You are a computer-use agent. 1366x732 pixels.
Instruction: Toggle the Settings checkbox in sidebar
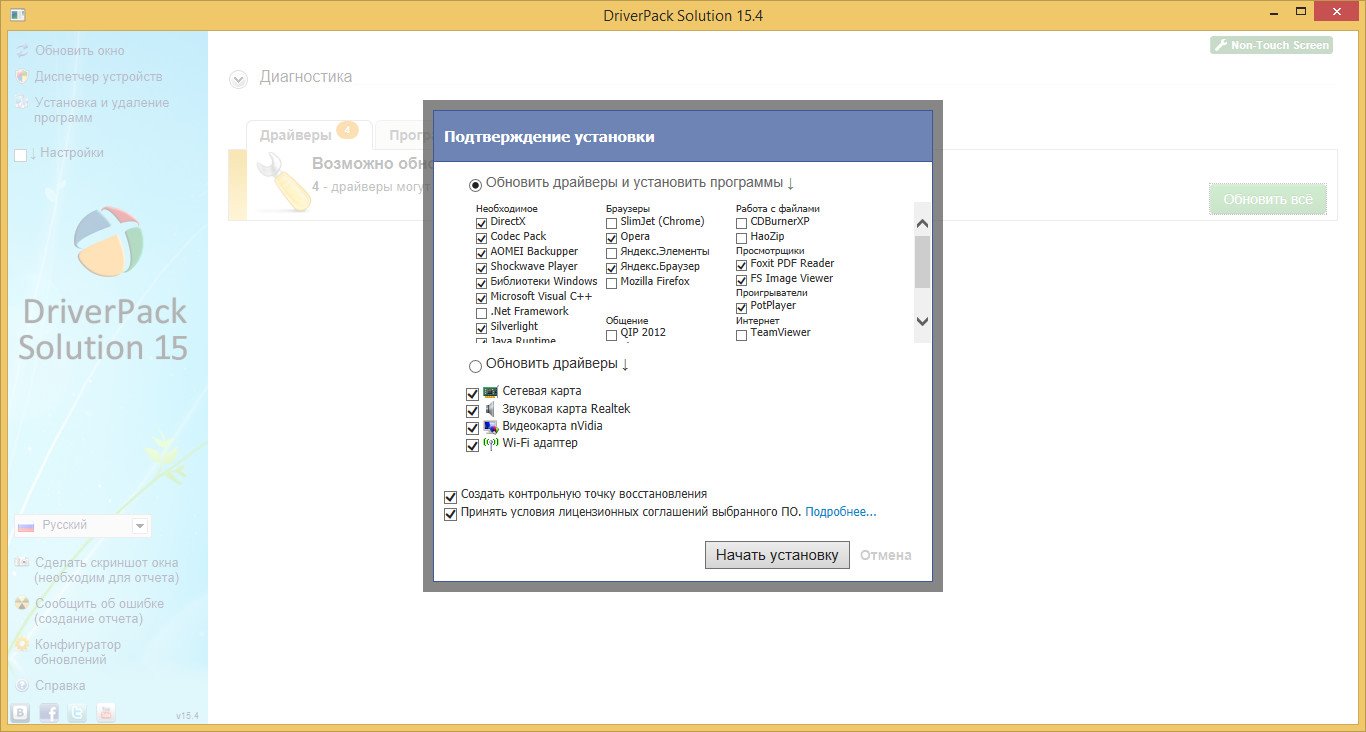pos(21,155)
